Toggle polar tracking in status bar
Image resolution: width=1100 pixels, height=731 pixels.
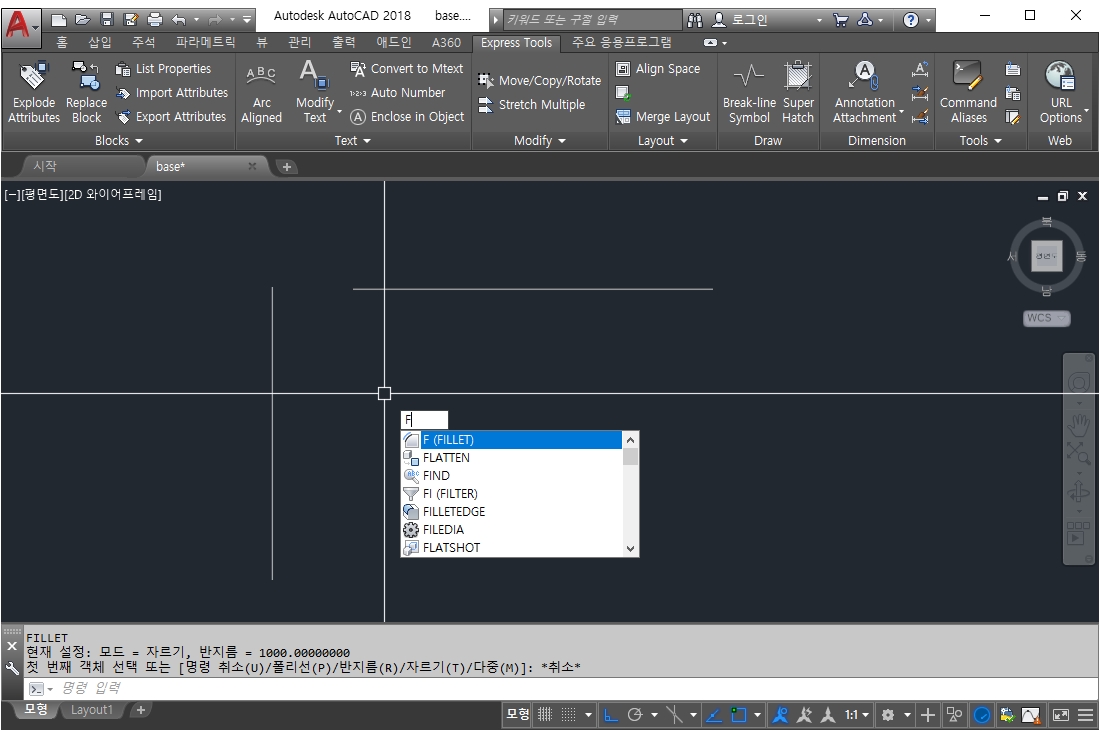click(635, 715)
